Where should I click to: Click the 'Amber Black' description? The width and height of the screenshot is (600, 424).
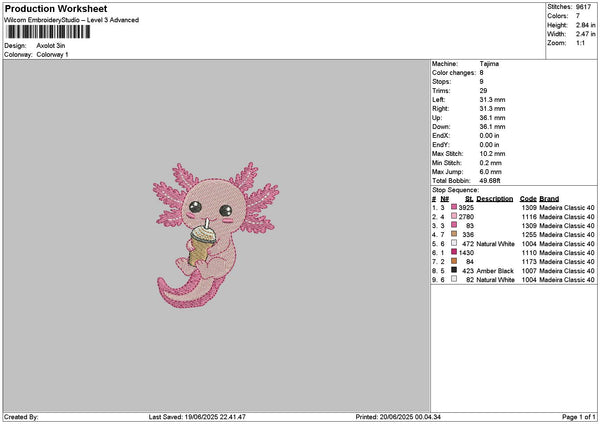495,271
